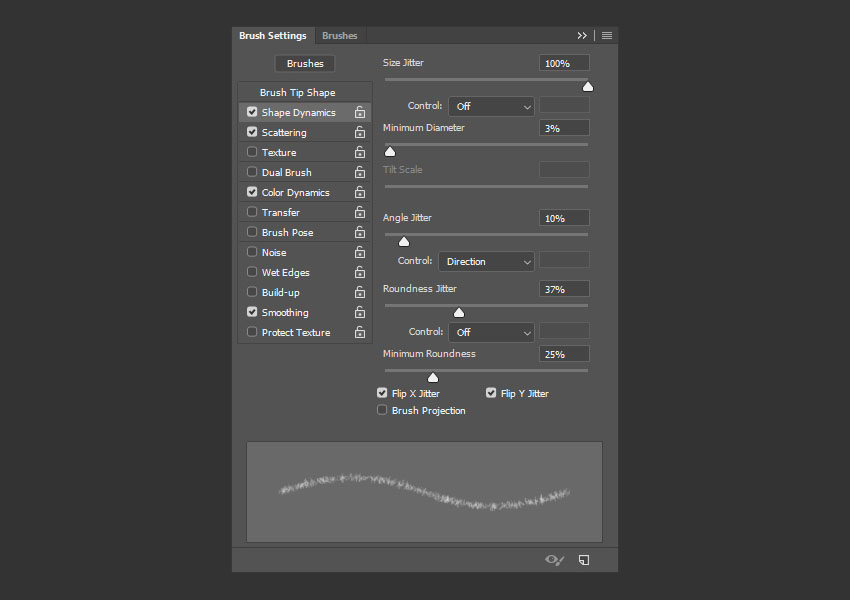
Task: Collapse panel using double-arrow icon
Action: 582,36
